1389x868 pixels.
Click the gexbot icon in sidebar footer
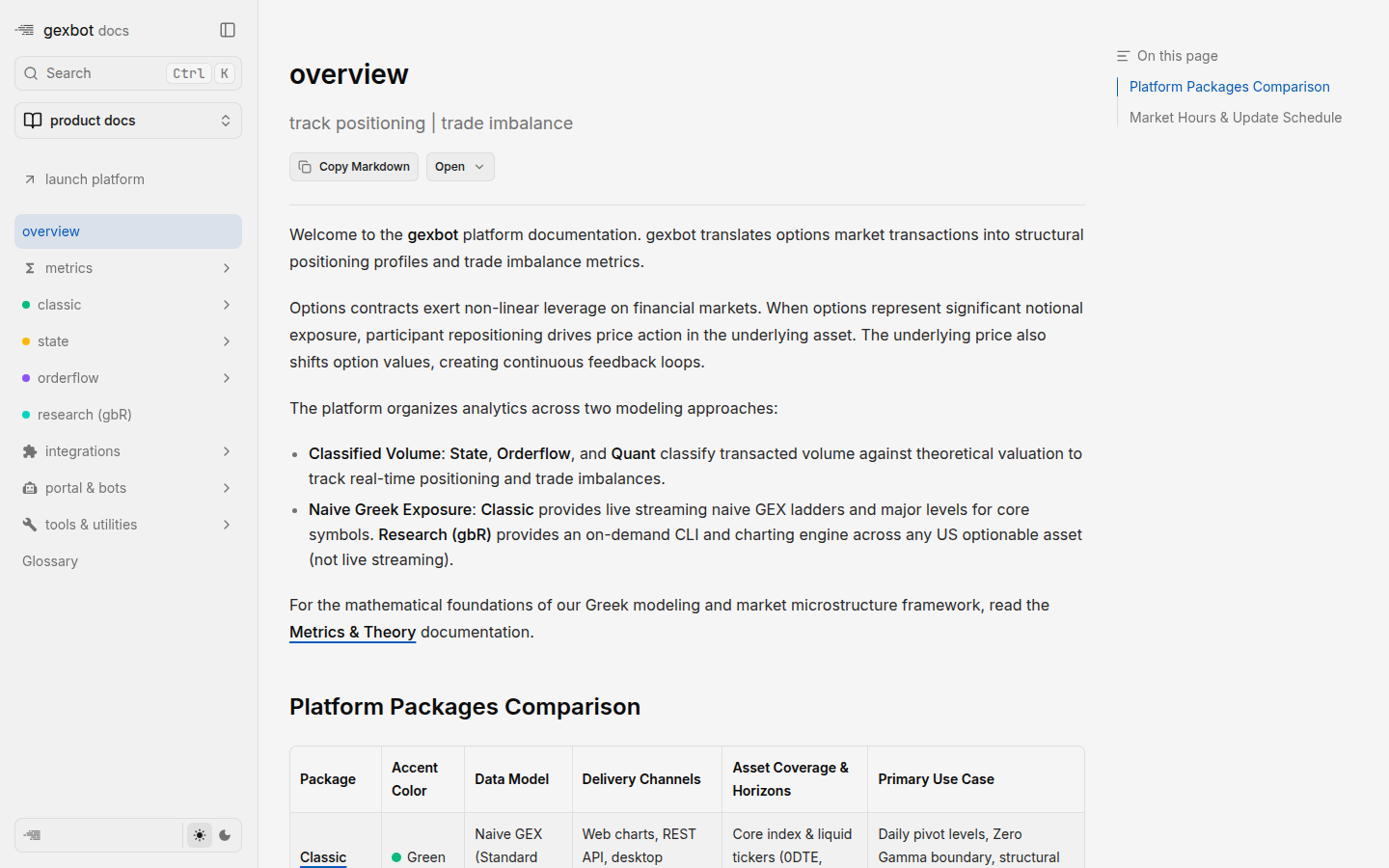pyautogui.click(x=33, y=835)
